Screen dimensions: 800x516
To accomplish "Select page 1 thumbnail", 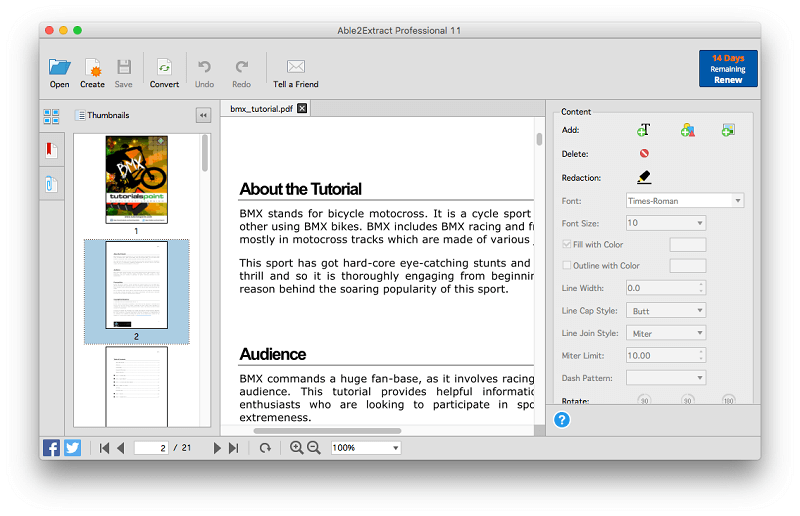I will coord(137,179).
